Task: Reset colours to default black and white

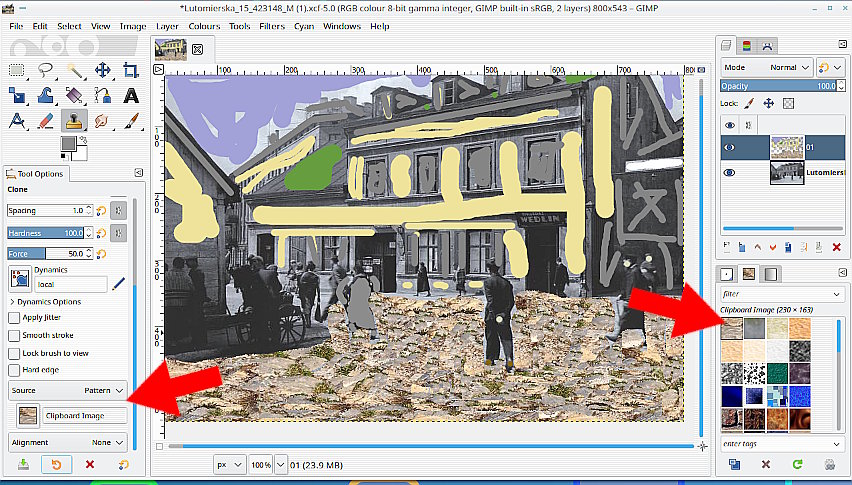Action: click(64, 157)
